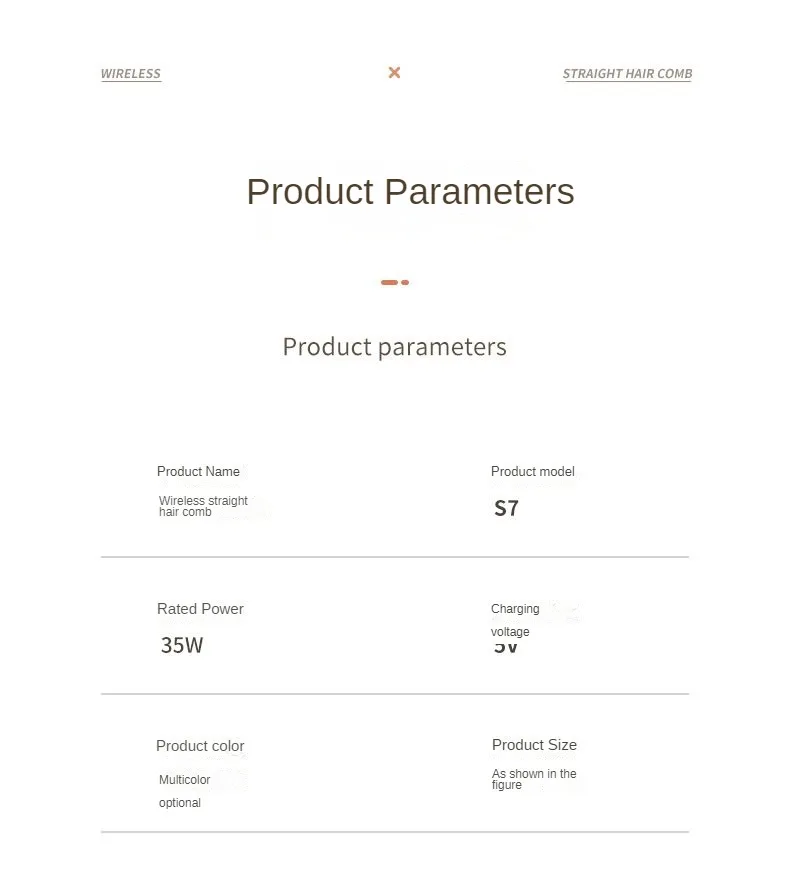Click the Wireless straight hair comb value
The image size is (790, 880).
click(x=203, y=506)
